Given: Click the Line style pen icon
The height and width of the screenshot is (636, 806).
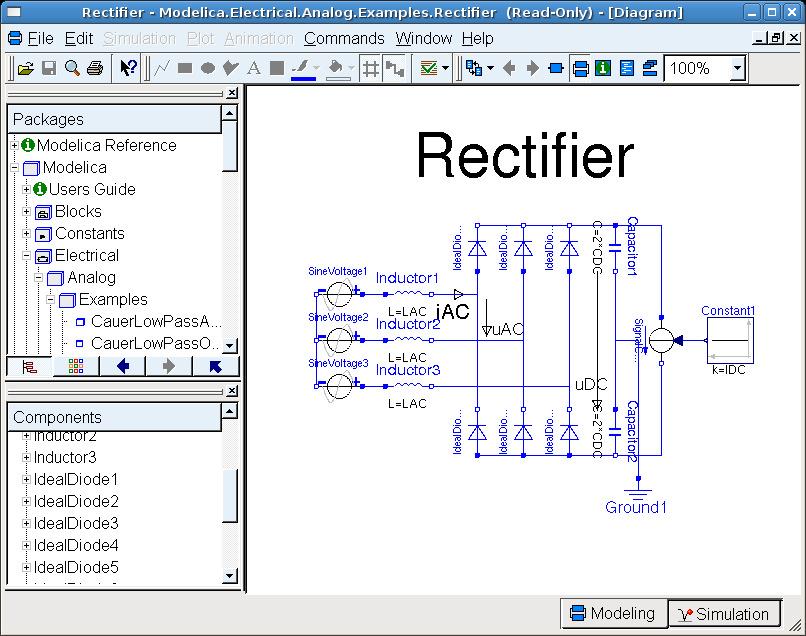Looking at the screenshot, I should (303, 68).
